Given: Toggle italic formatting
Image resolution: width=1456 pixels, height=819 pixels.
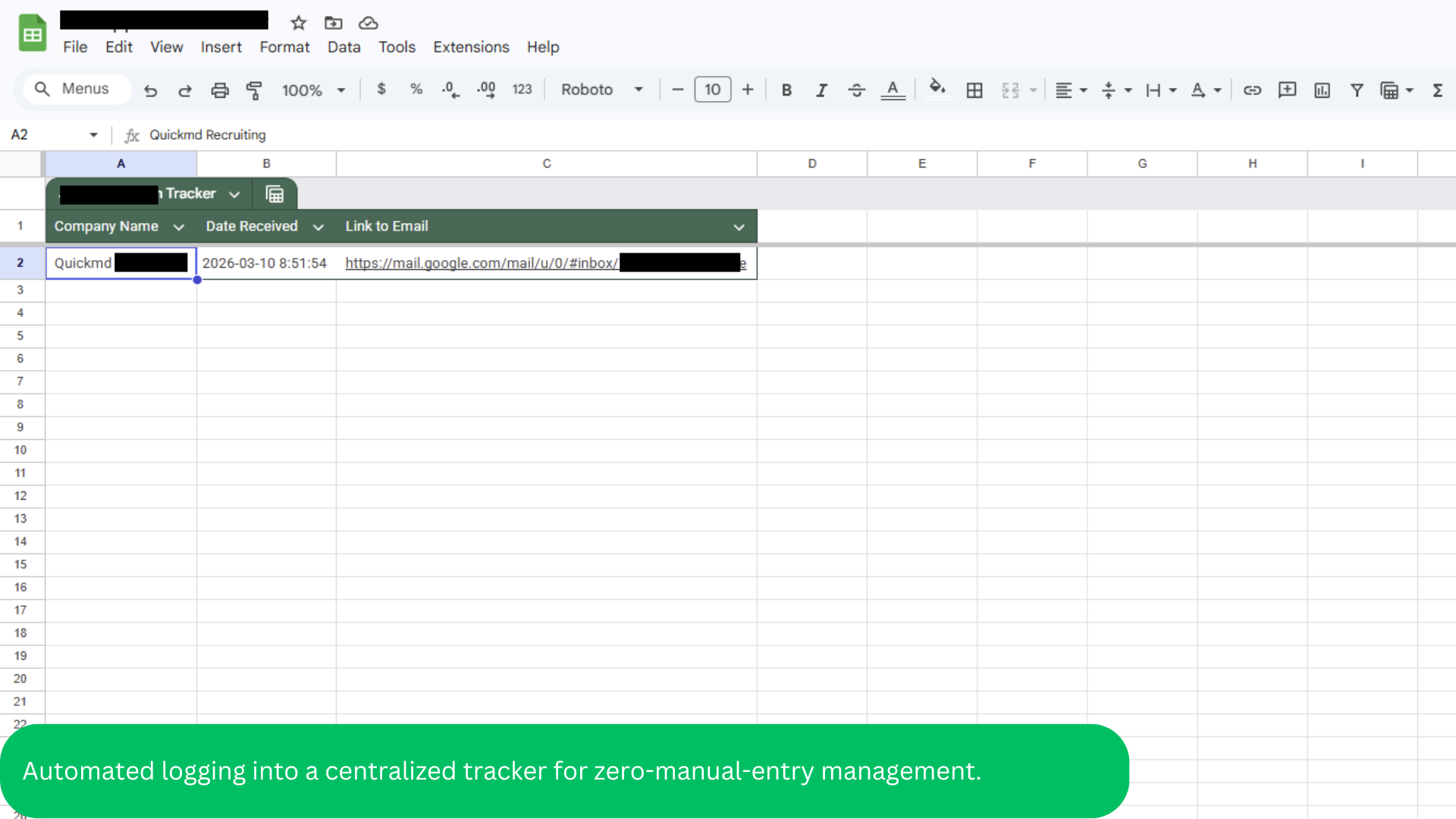Looking at the screenshot, I should tap(821, 90).
